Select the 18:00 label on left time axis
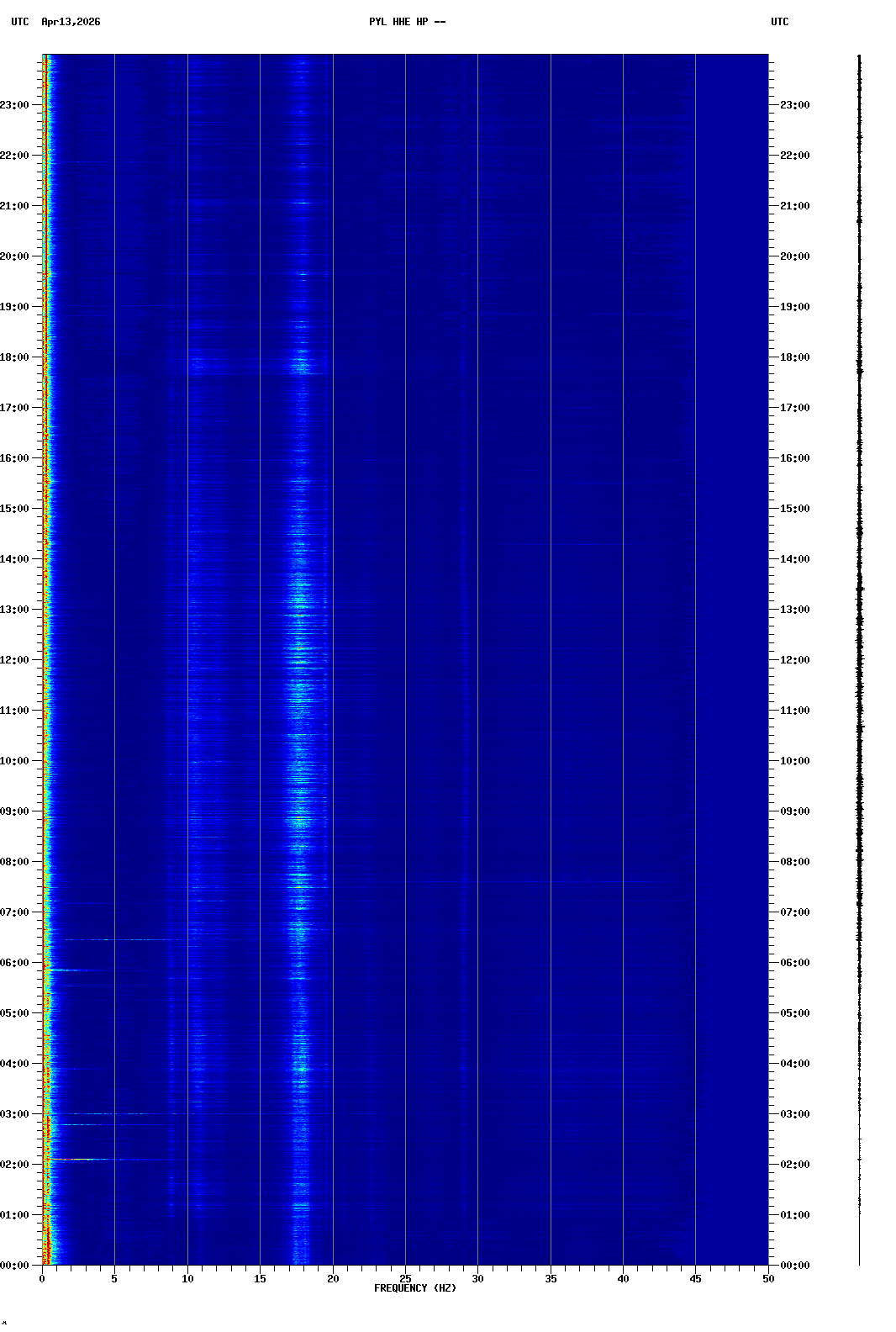This screenshot has height=1332, width=896. (x=15, y=357)
